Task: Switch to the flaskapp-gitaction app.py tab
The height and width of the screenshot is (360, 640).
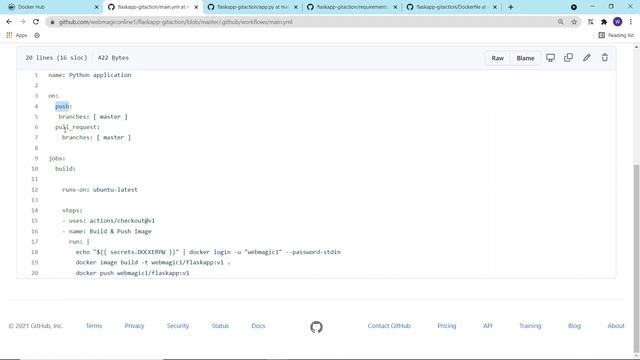Action: (251, 7)
